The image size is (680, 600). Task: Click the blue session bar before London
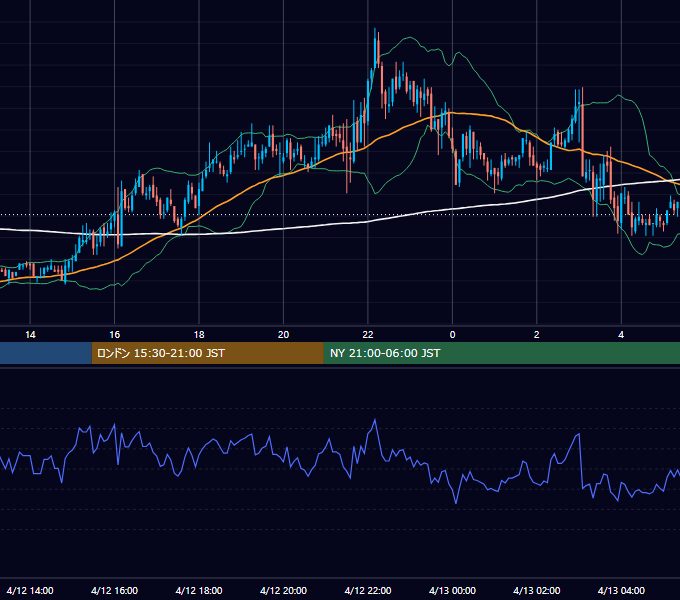point(46,353)
